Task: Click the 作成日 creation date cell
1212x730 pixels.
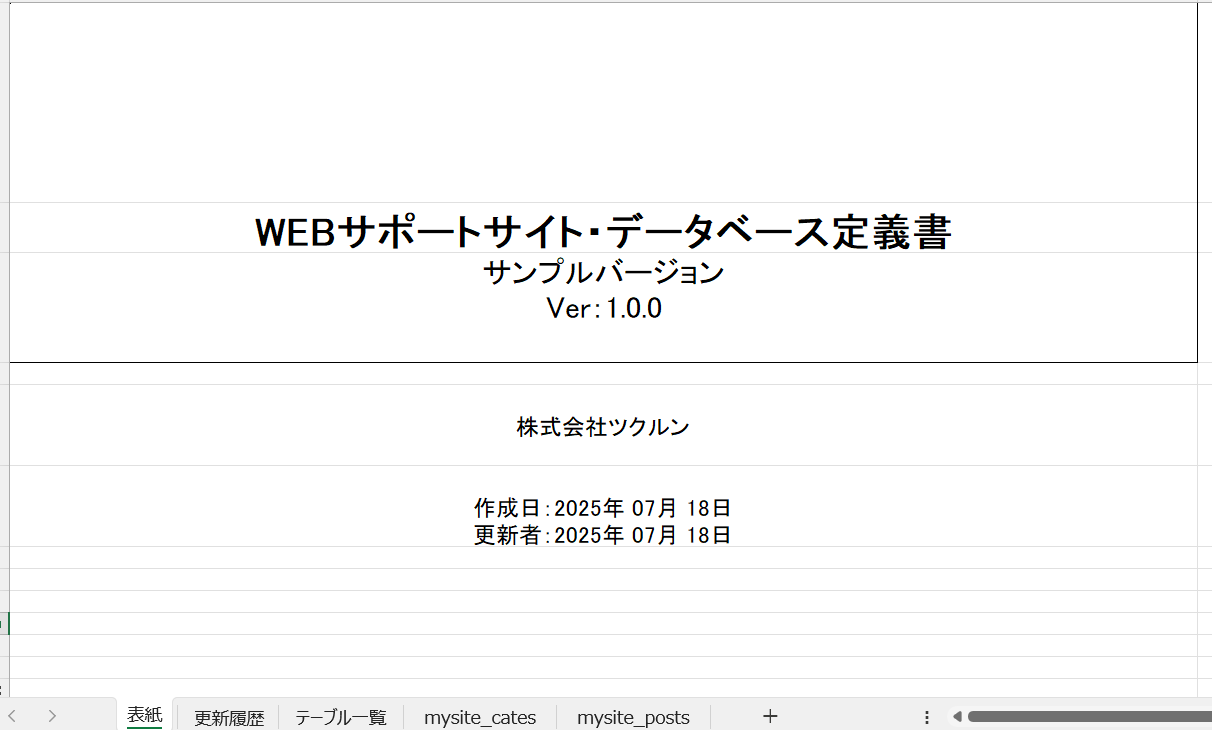Action: coord(602,507)
